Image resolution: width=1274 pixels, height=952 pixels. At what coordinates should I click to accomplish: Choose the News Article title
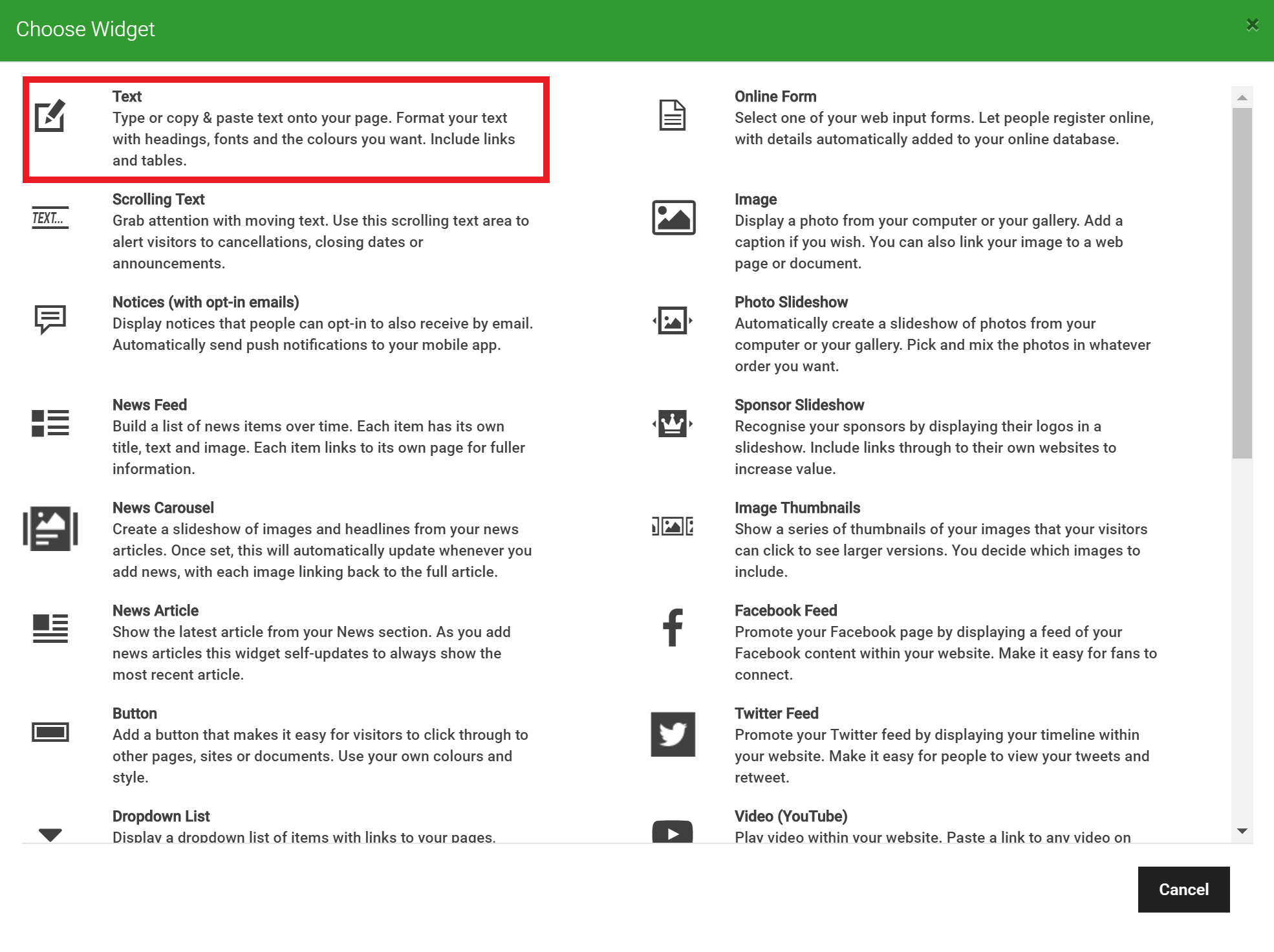(155, 611)
